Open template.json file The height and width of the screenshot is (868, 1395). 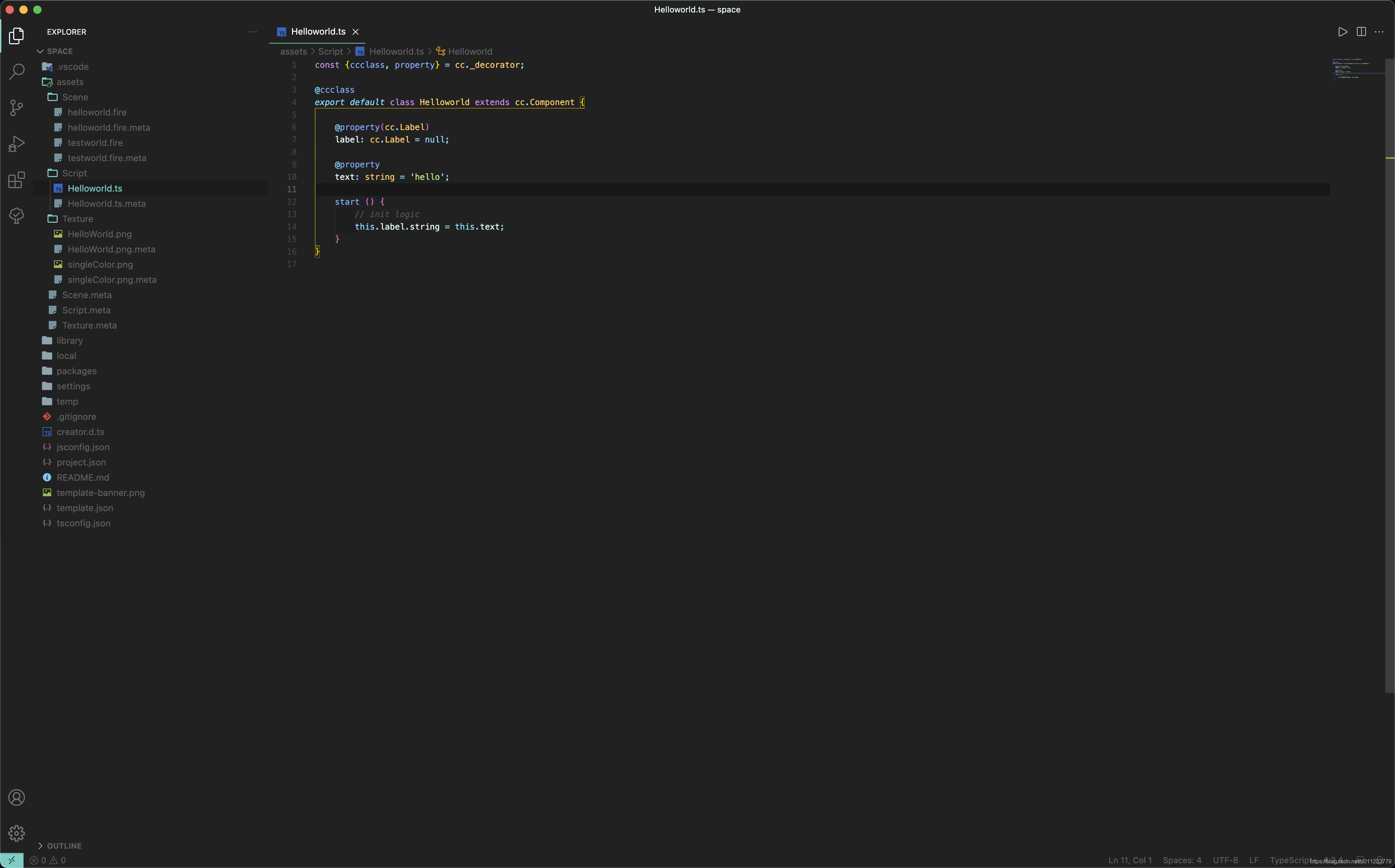(84, 508)
